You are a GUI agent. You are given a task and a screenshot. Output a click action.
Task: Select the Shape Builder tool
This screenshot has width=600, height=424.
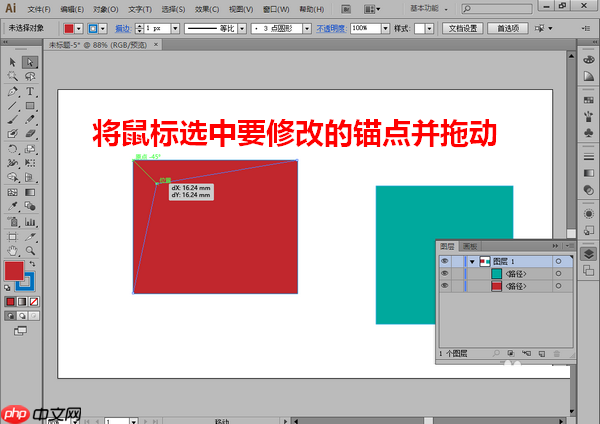pyautogui.click(x=12, y=177)
